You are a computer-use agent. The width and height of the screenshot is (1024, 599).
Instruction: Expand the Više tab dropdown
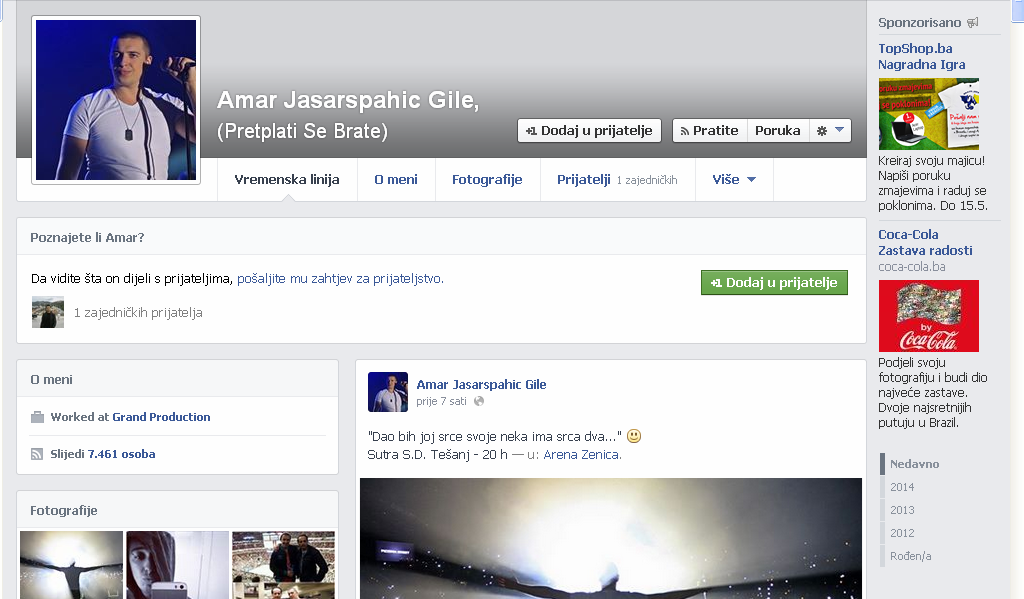point(733,180)
